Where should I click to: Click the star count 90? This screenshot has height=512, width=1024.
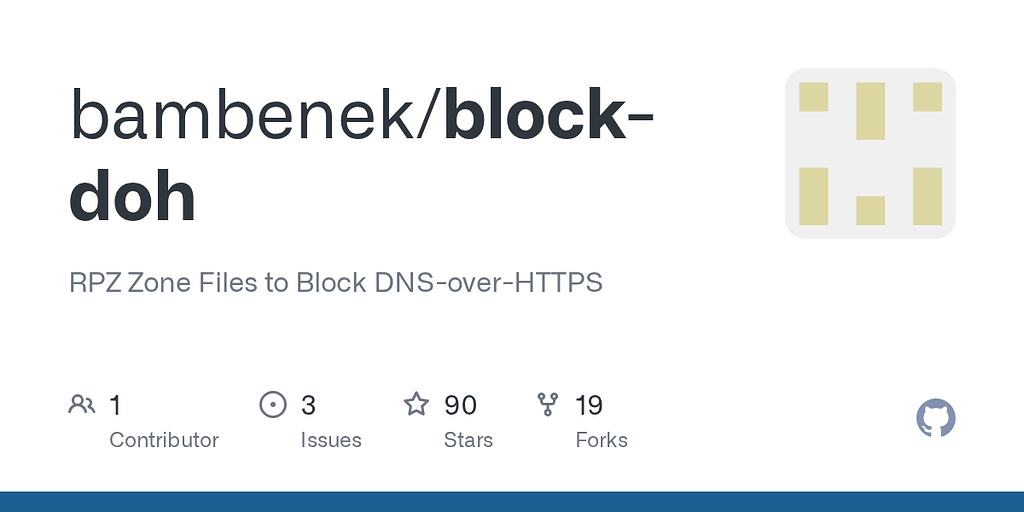coord(460,405)
